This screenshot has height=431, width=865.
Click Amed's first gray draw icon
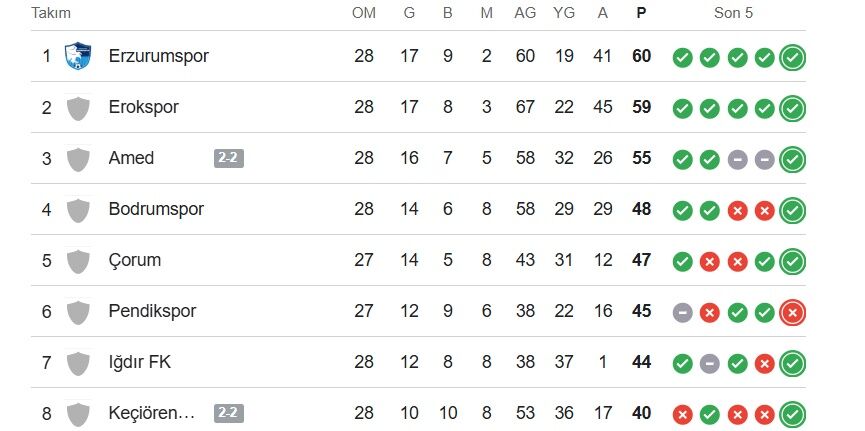pyautogui.click(x=738, y=159)
